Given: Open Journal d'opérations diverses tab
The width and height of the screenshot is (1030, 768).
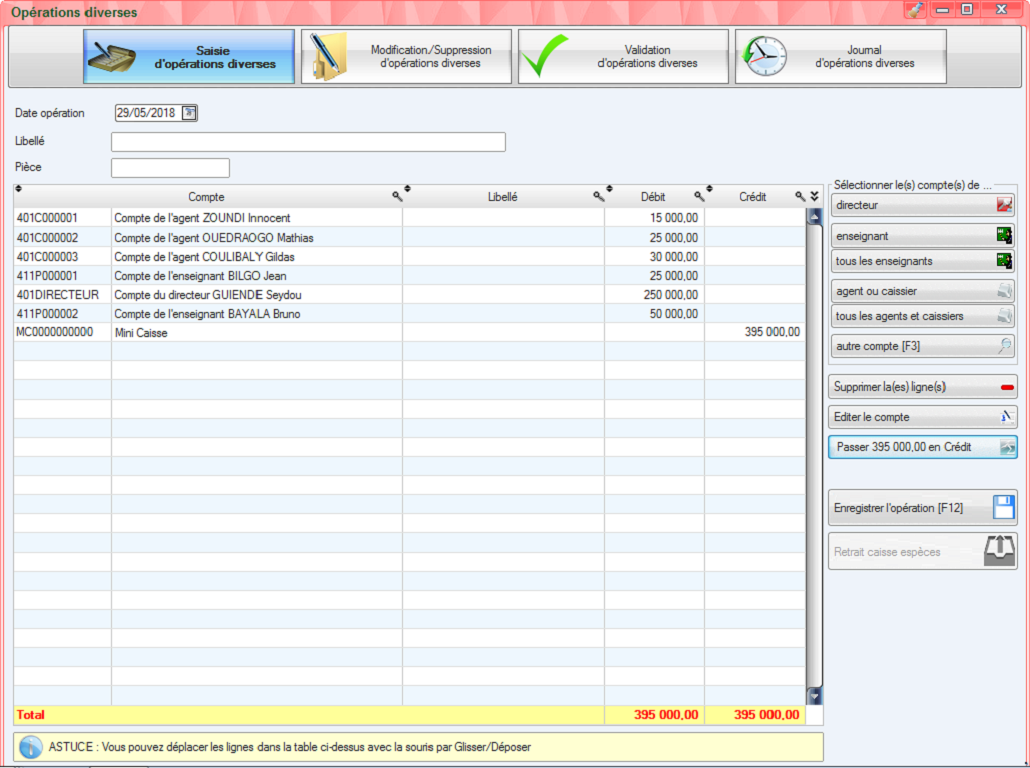Looking at the screenshot, I should click(841, 56).
